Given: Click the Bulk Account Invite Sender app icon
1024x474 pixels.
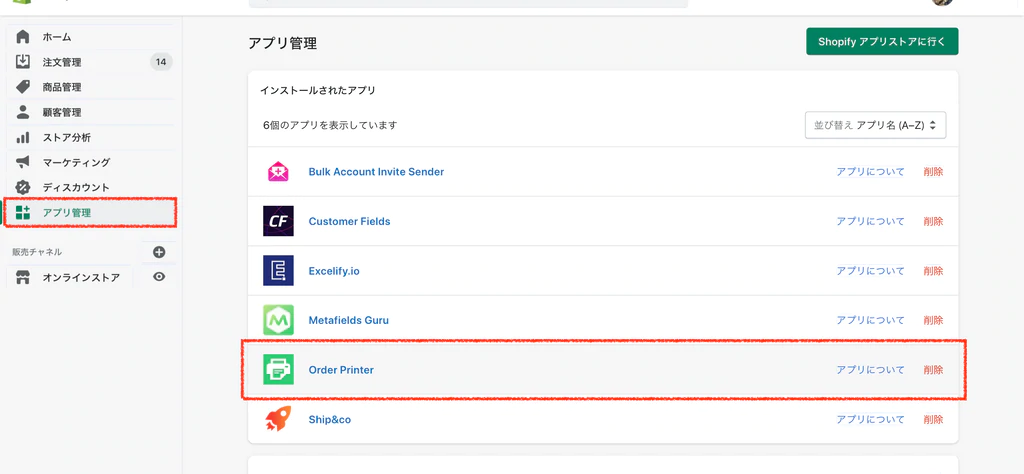Looking at the screenshot, I should pyautogui.click(x=278, y=172).
